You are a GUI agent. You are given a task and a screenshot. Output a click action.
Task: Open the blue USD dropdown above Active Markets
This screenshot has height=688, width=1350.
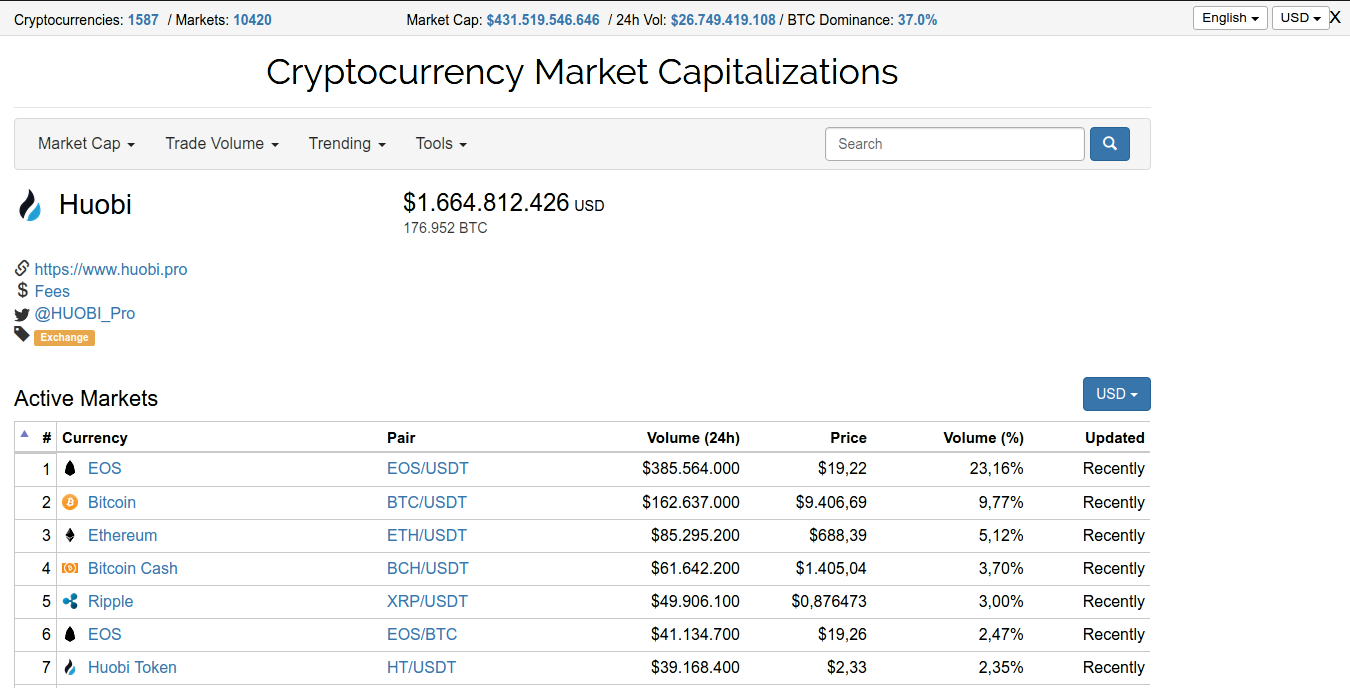coord(1117,394)
